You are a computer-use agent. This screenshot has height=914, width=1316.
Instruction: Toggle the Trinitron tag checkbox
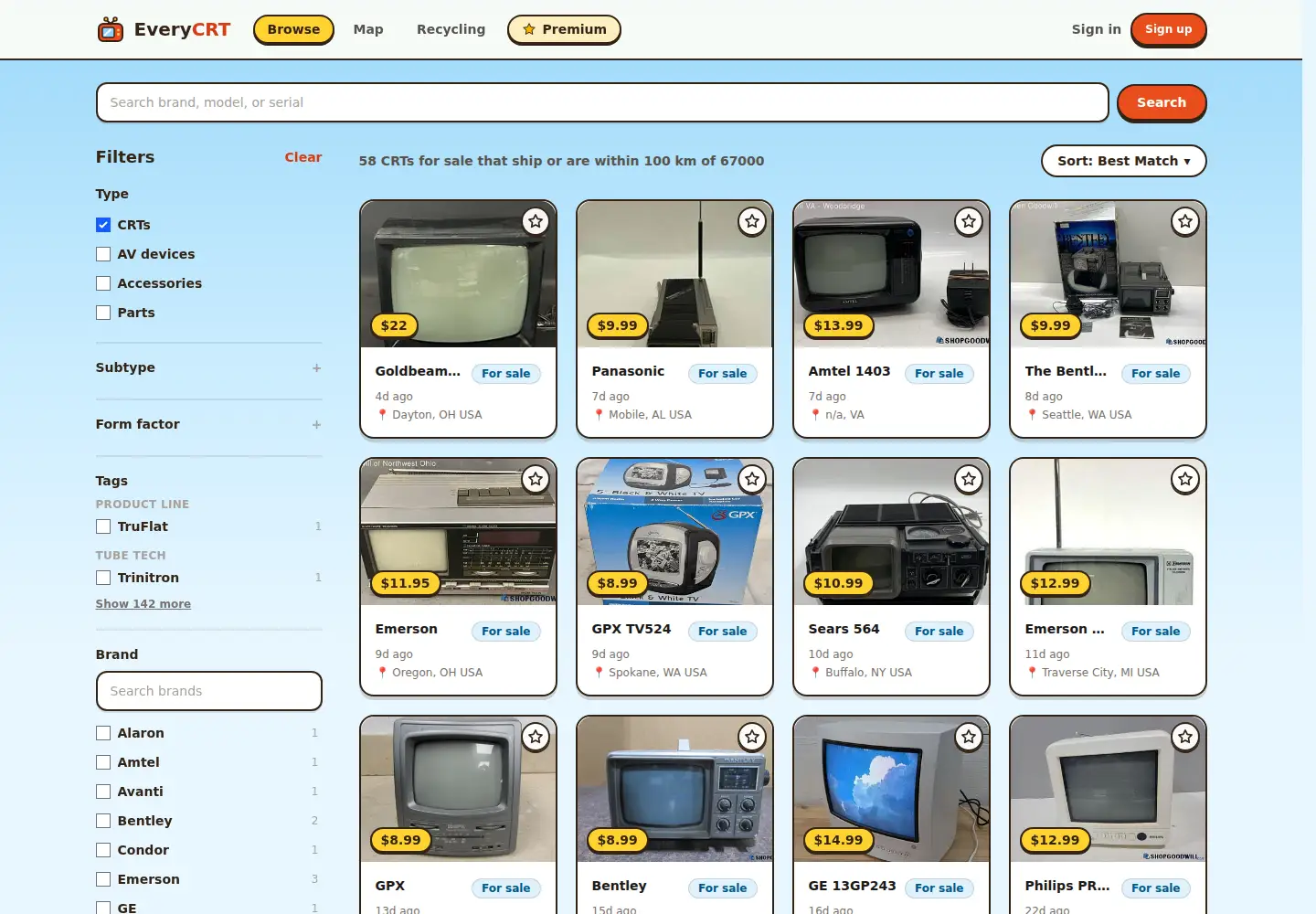103,578
